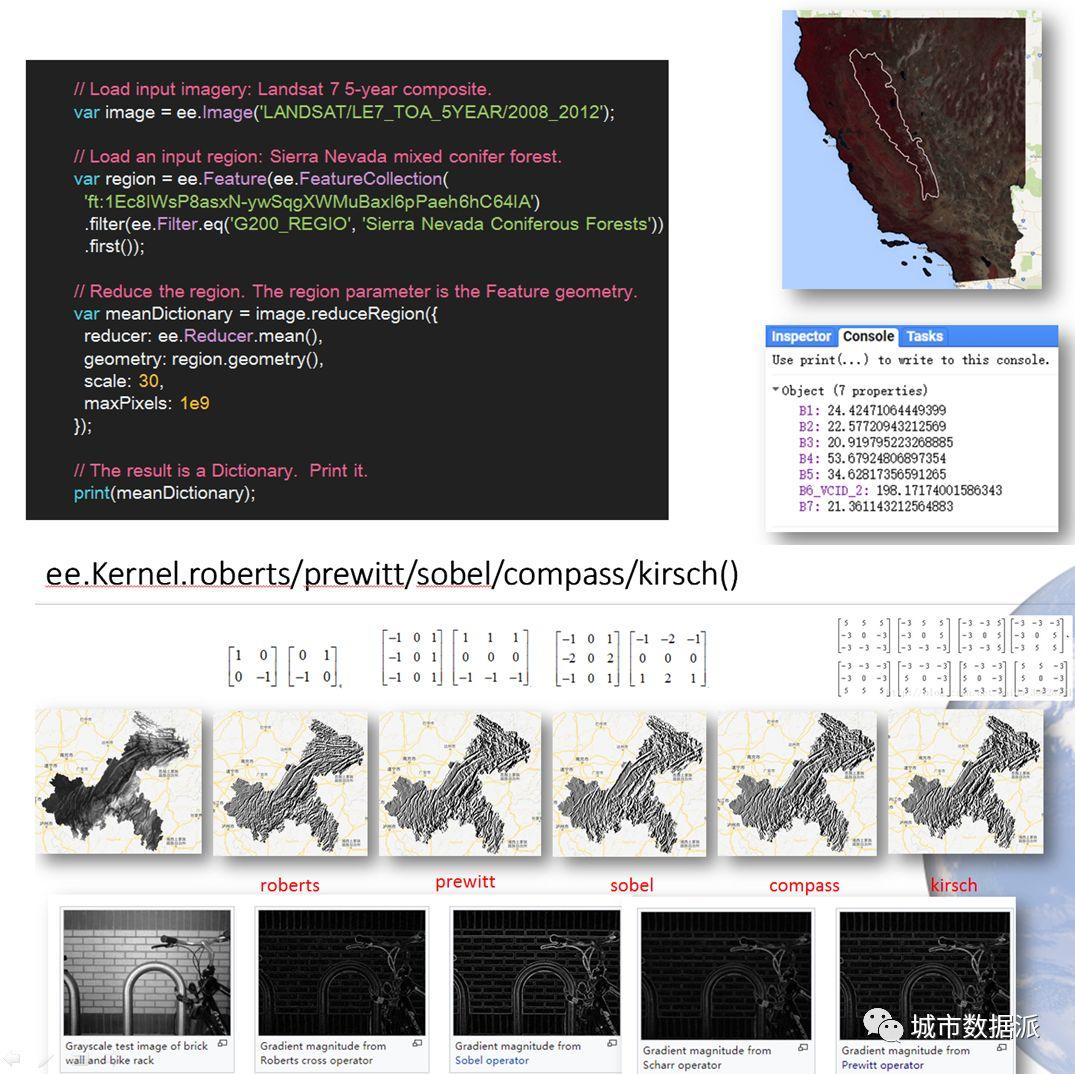
Task: Enlarge the Scharr operator gradient image
Action: 803,1047
